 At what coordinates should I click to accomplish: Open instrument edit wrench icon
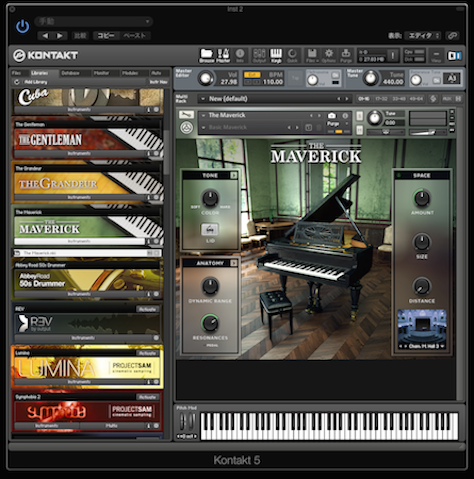click(186, 115)
